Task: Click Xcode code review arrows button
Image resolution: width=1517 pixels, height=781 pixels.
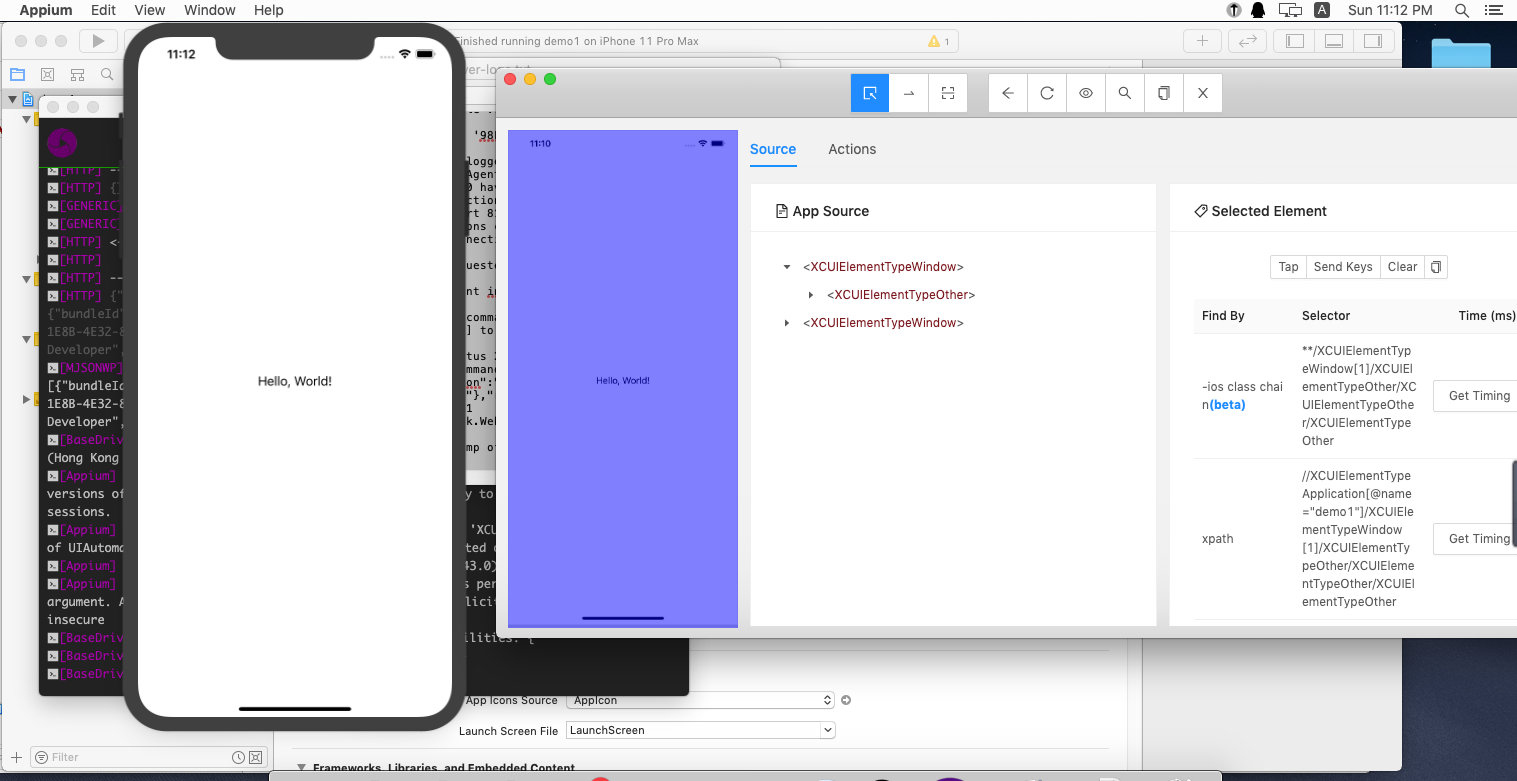Action: pos(1247,41)
